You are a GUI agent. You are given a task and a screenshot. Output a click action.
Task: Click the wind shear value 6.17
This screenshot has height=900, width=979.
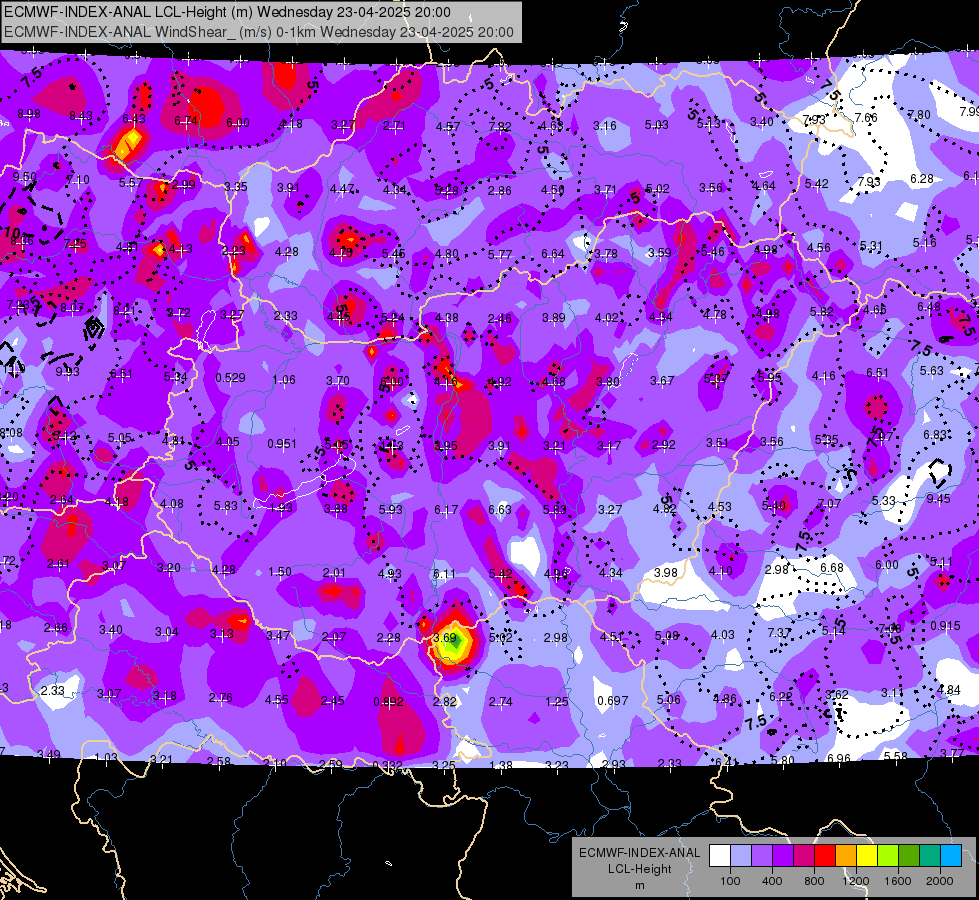pyautogui.click(x=446, y=510)
